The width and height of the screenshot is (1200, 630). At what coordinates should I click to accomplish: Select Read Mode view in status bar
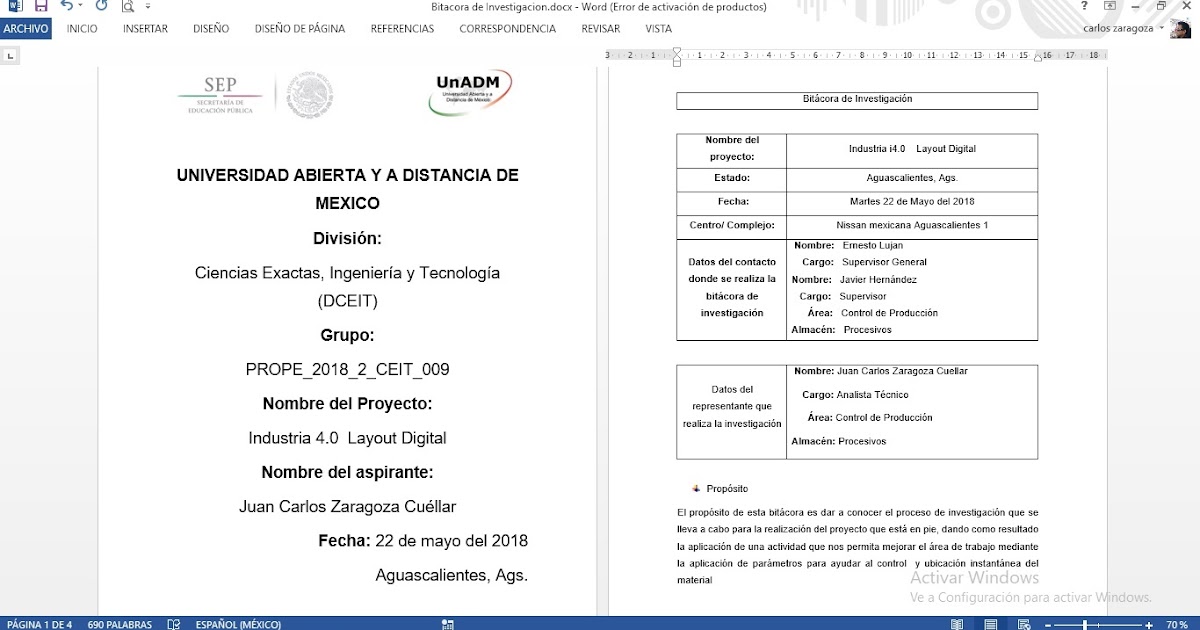[958, 624]
